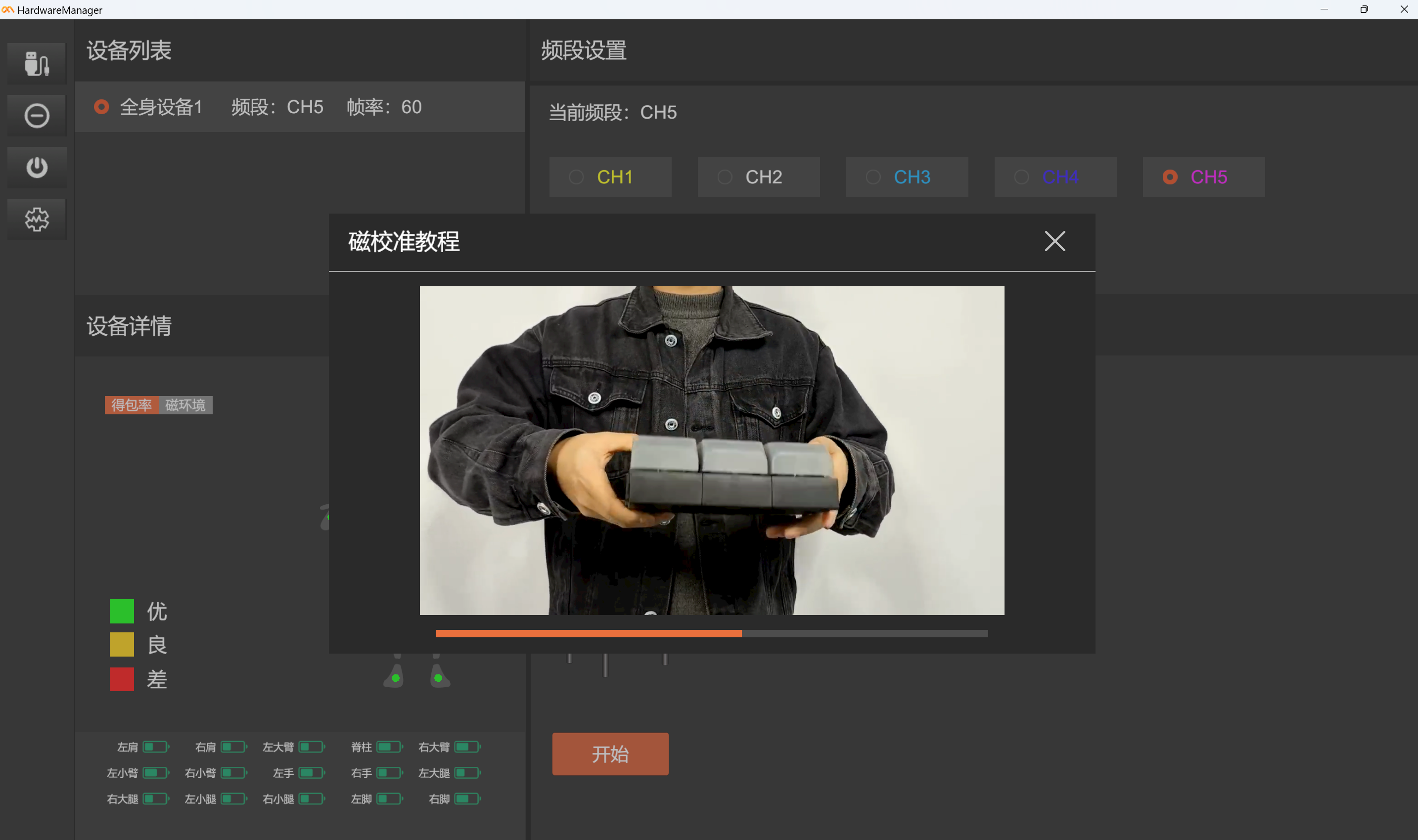Click the disconnect minus-circle sidebar icon
The height and width of the screenshot is (840, 1418).
pos(37,116)
